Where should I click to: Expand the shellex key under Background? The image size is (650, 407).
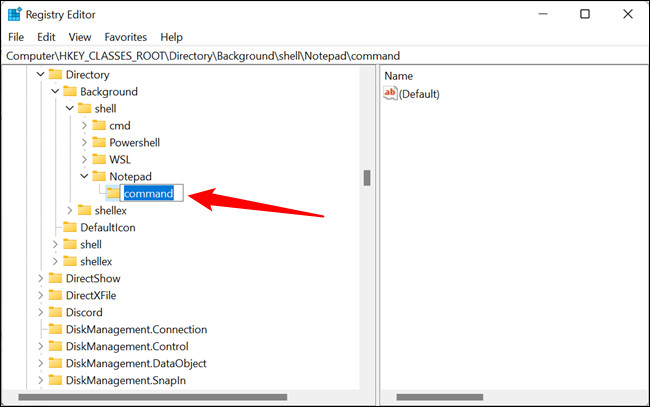[x=70, y=211]
